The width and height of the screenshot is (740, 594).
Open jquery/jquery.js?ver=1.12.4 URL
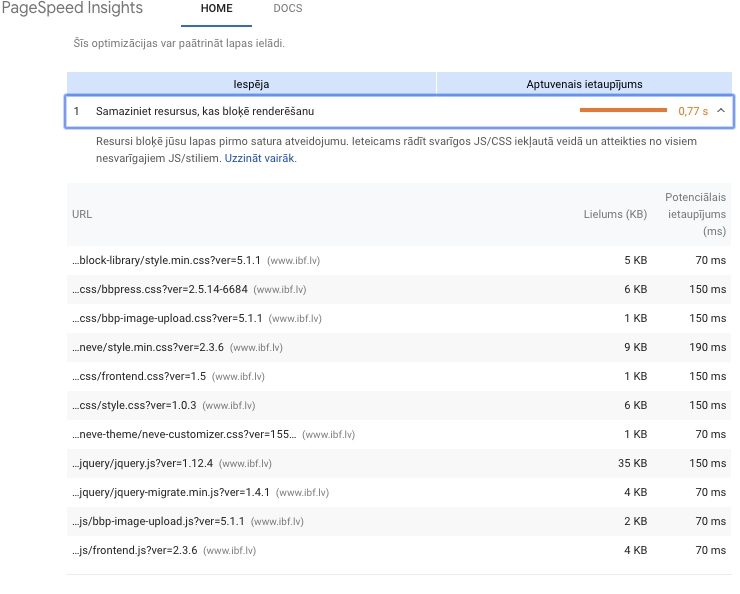point(143,463)
